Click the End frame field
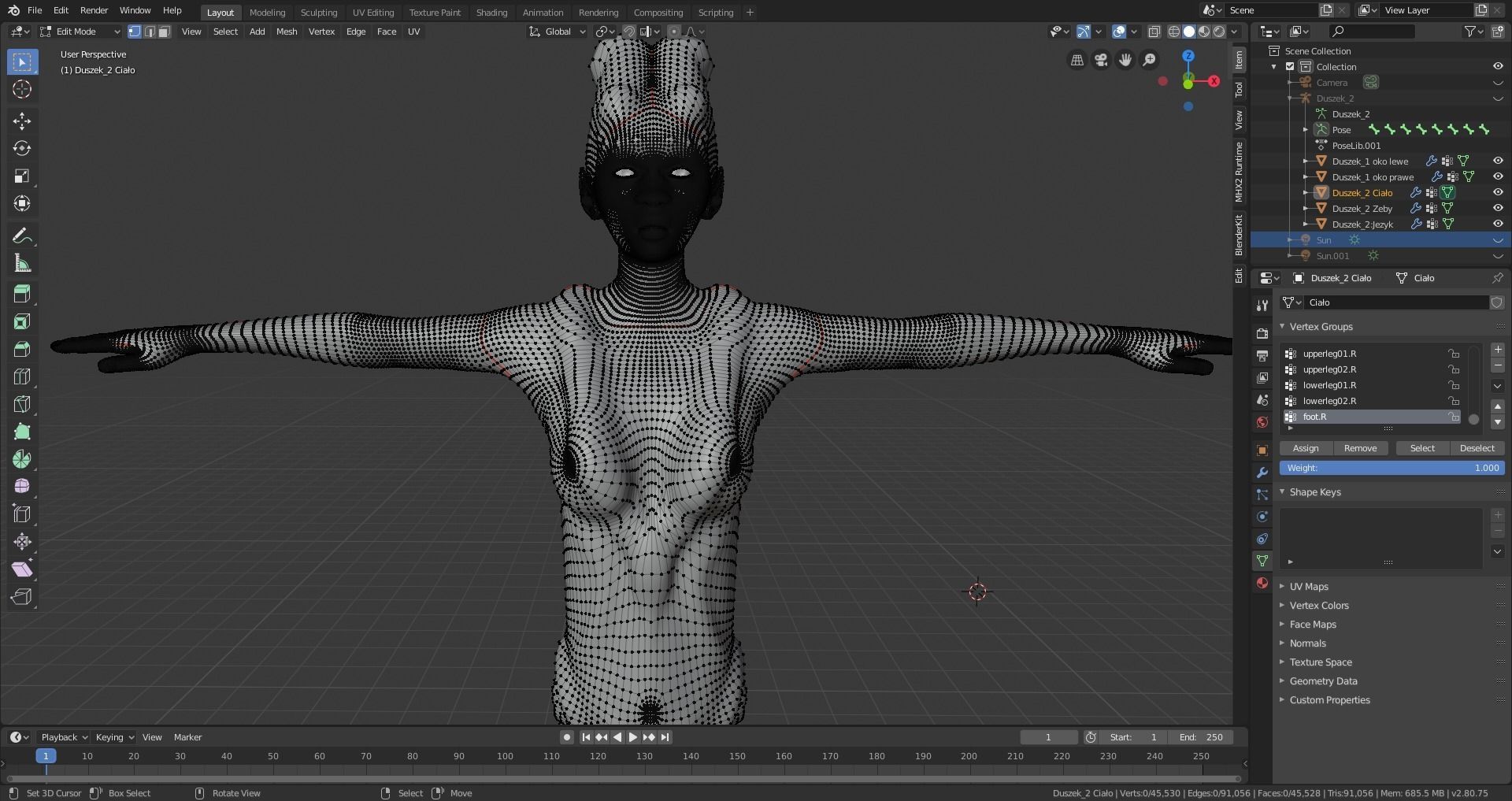 point(1202,737)
